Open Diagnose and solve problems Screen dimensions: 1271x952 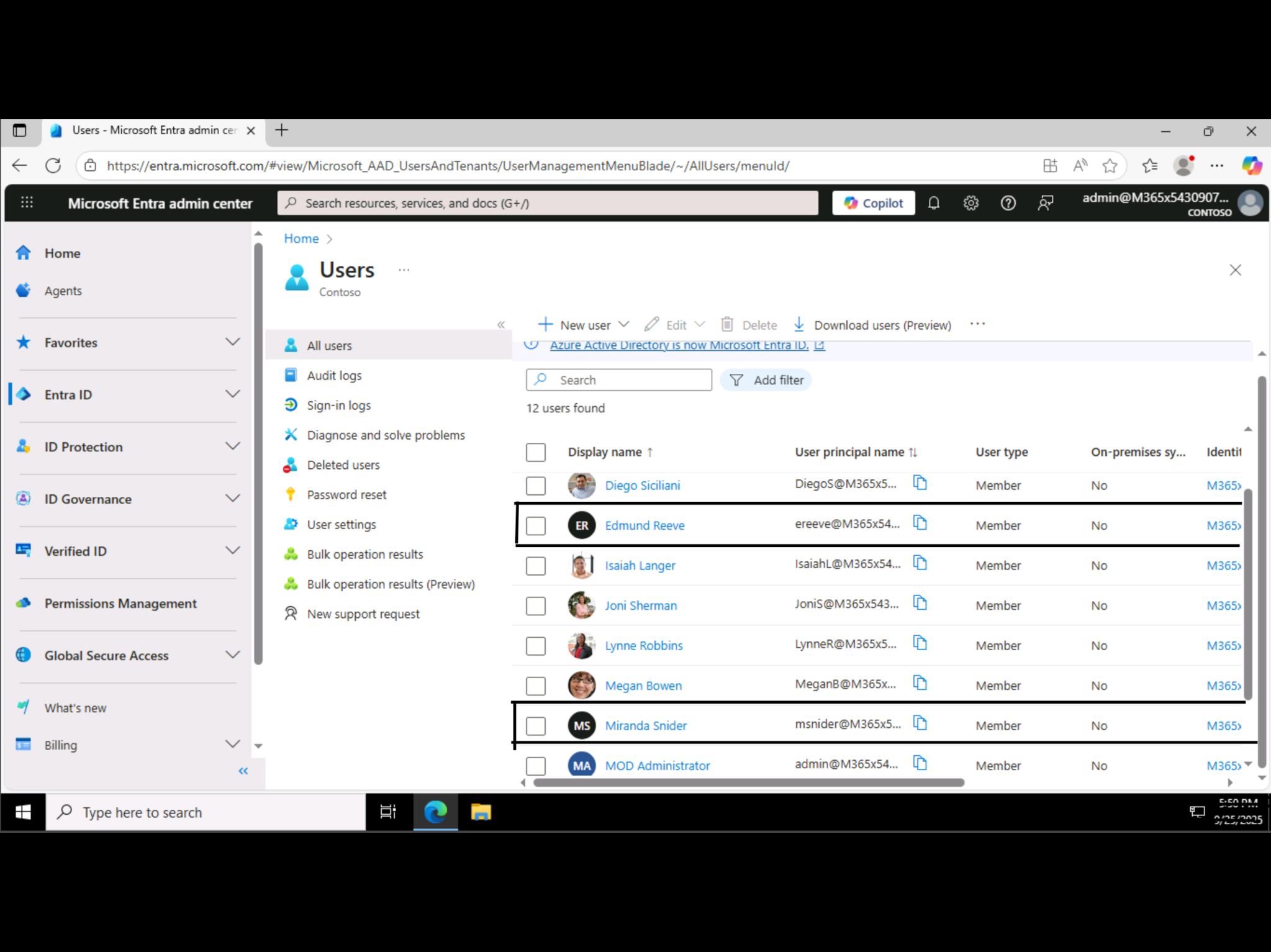click(385, 435)
